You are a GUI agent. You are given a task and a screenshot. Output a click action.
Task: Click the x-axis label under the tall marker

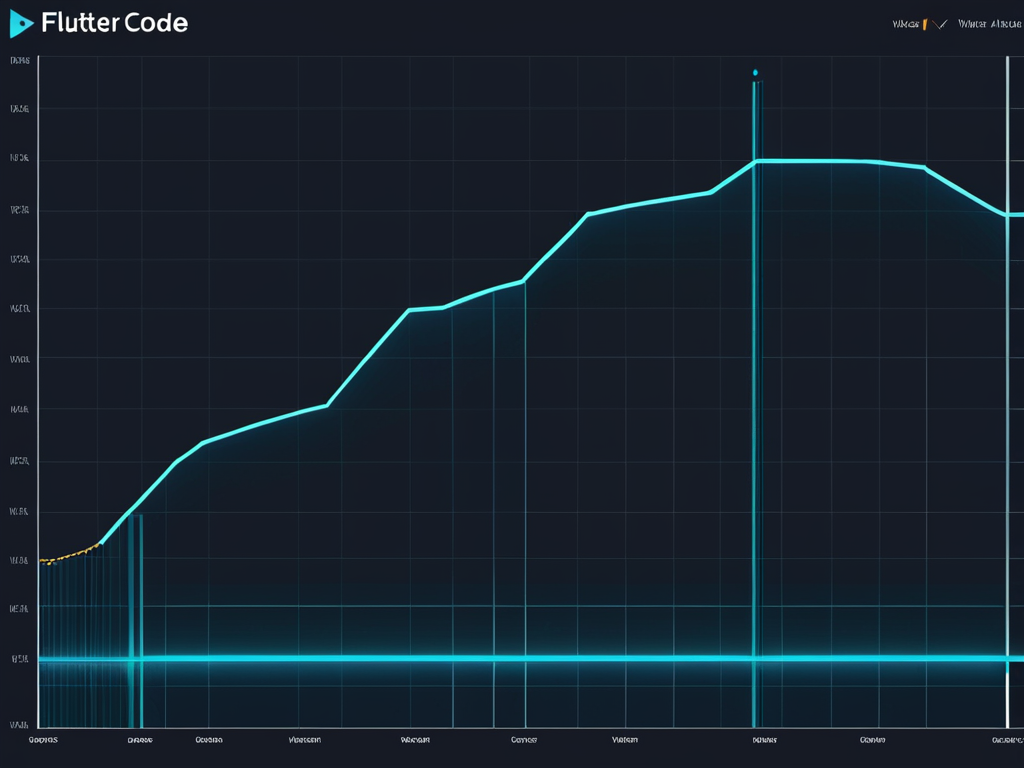[x=764, y=741]
